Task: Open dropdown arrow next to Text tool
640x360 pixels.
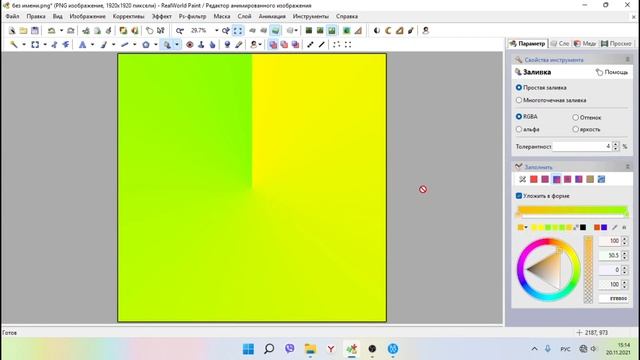Action: [x=93, y=44]
